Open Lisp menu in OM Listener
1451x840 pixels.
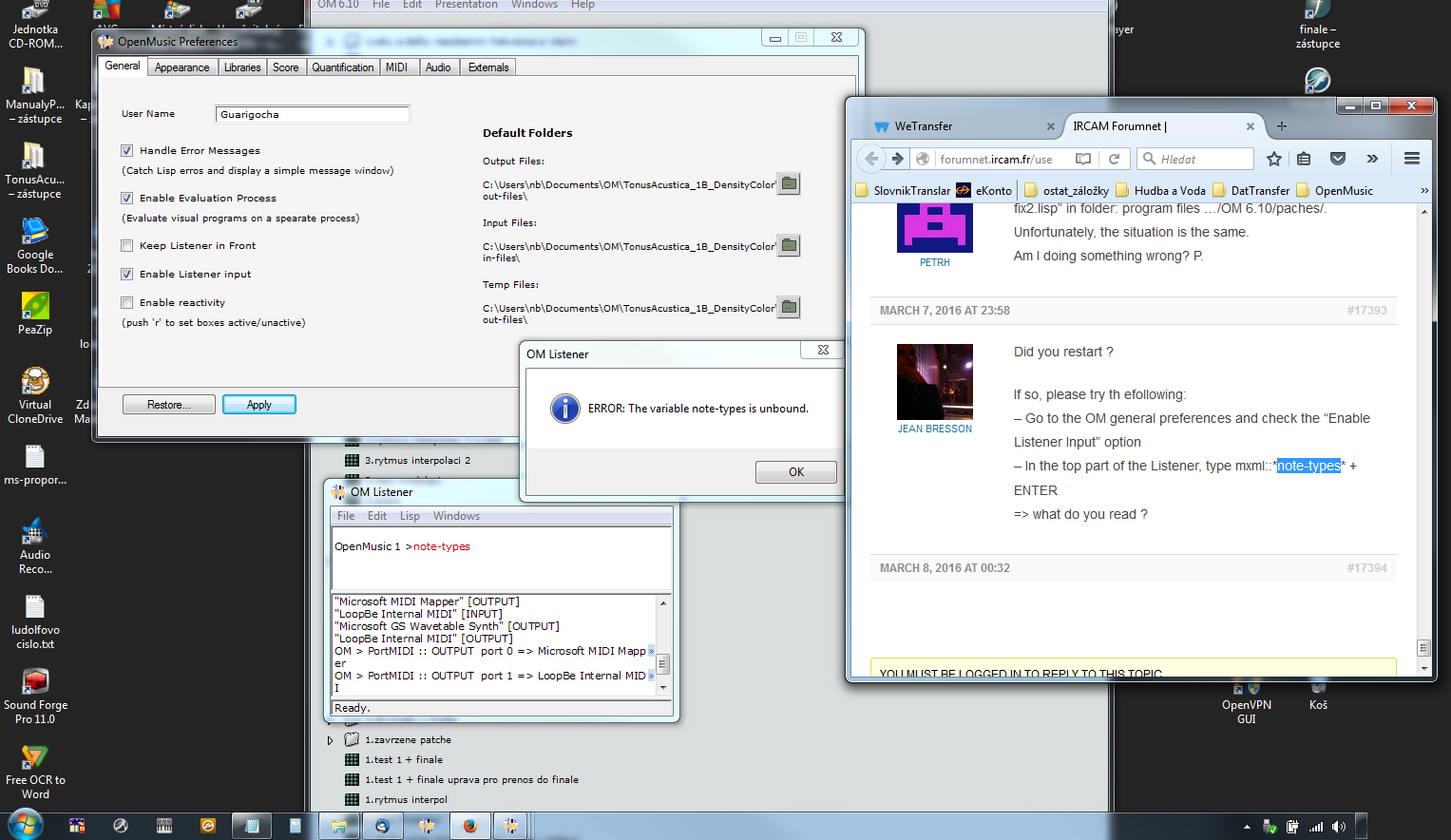click(410, 516)
